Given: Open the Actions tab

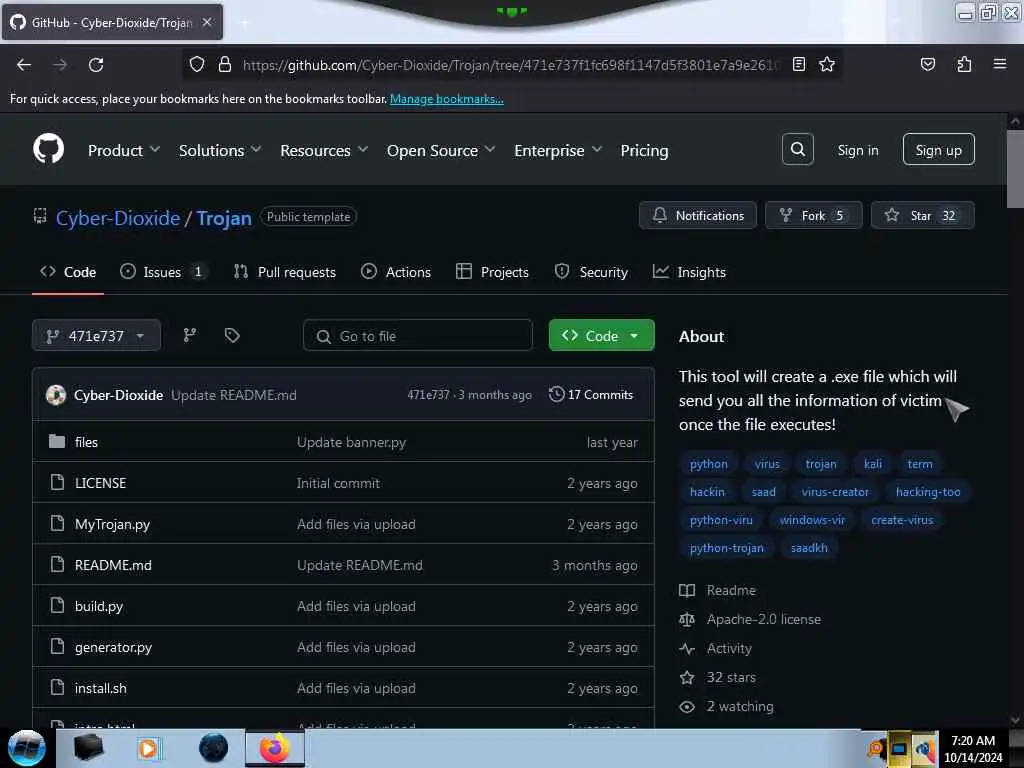Looking at the screenshot, I should pos(396,272).
